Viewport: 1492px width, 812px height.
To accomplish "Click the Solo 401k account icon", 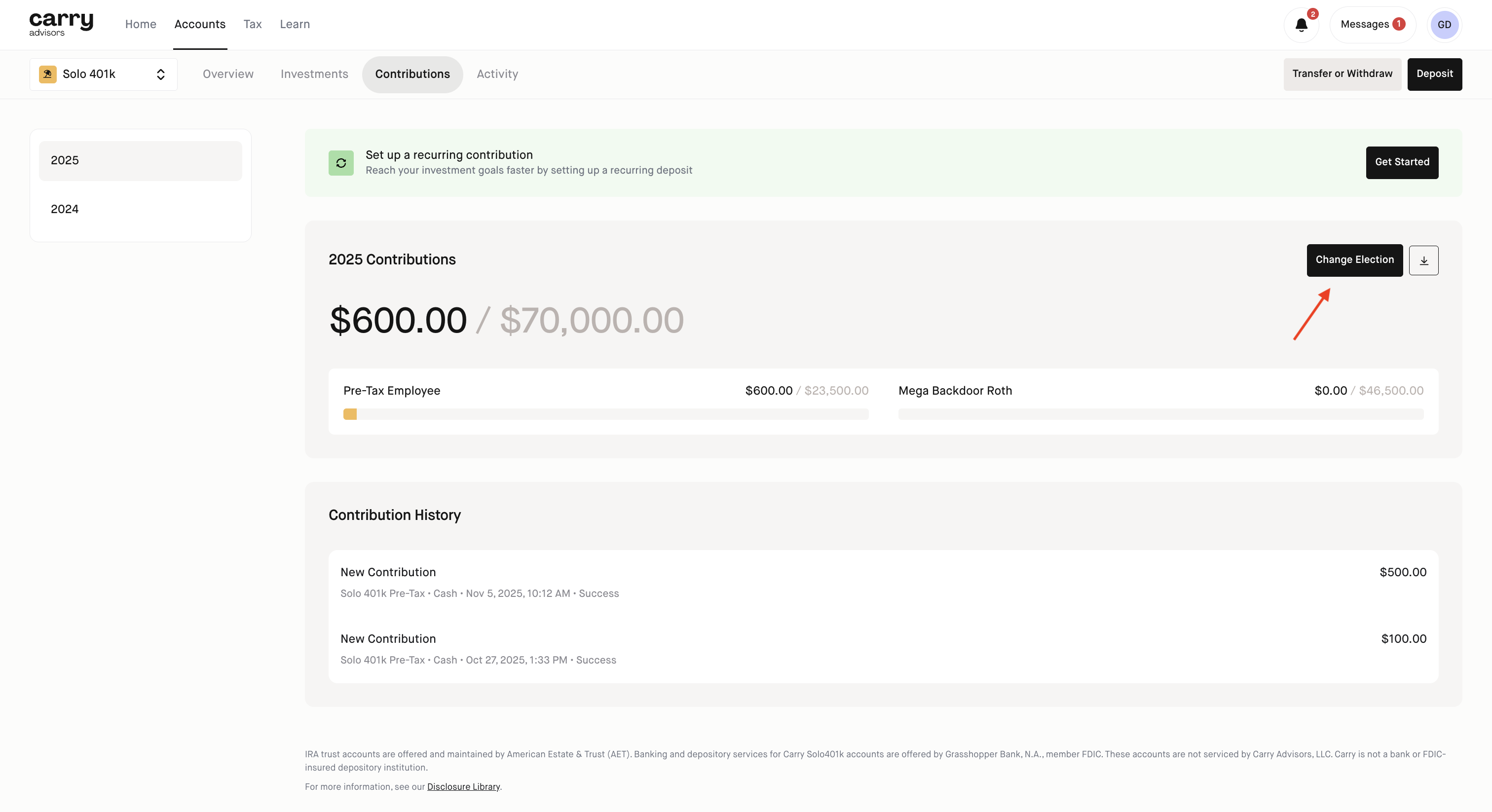I will [47, 74].
